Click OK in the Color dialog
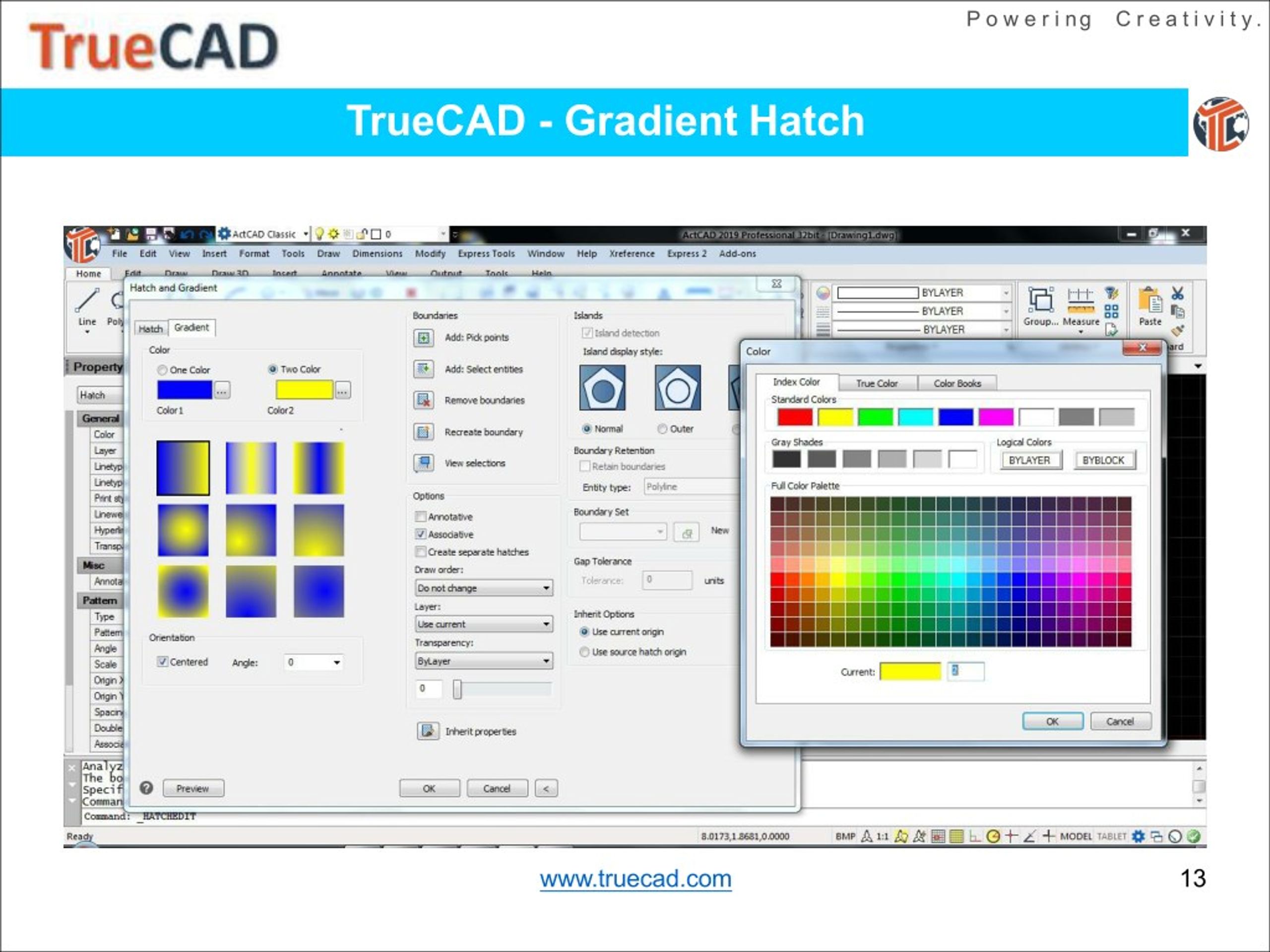Screen dimensions: 1270x952 point(1052,721)
